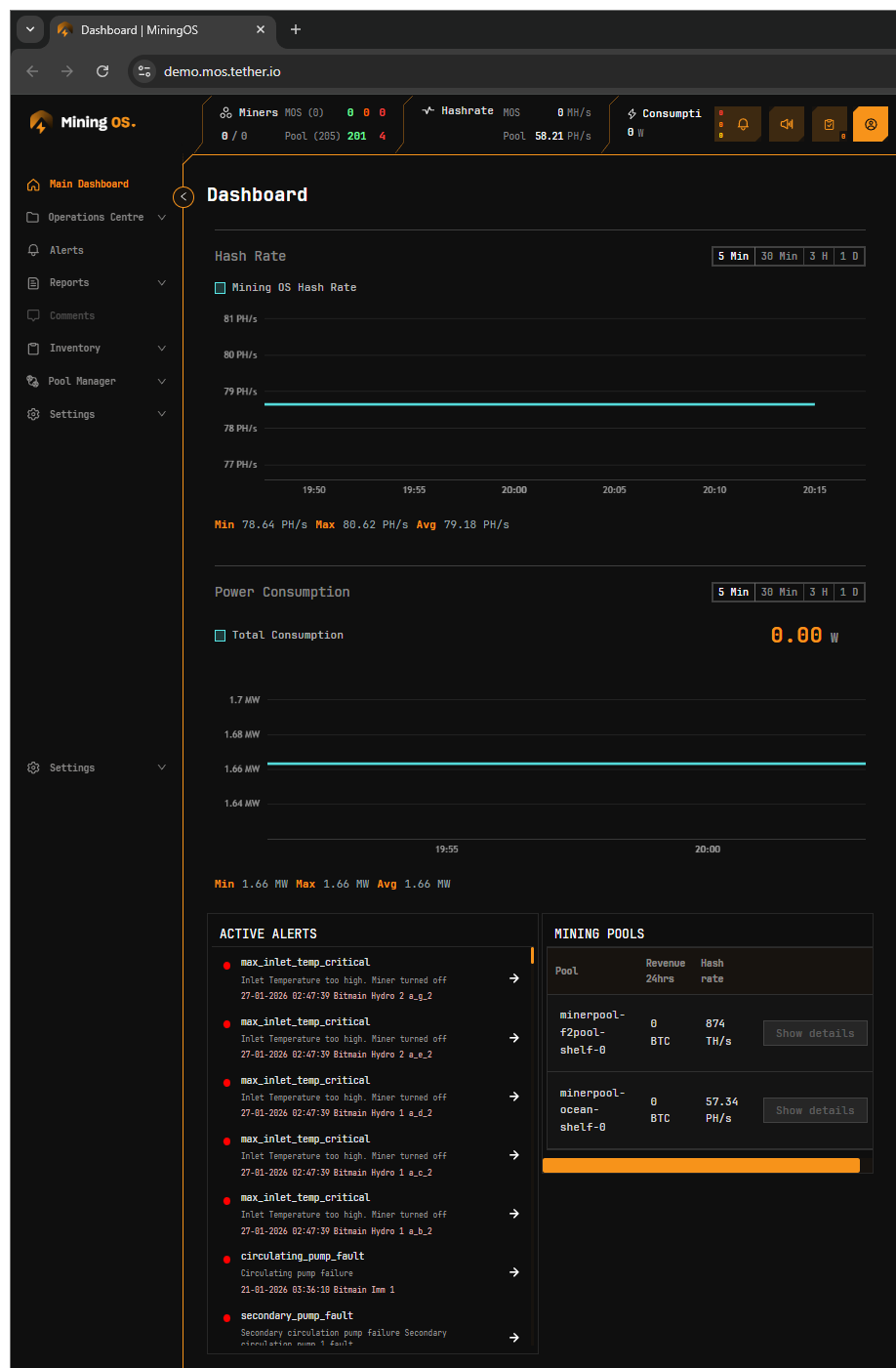This screenshot has height=1368, width=896.
Task: Open arrow for Bitmain Hydro 2 a_g_2 alert
Action: [514, 978]
